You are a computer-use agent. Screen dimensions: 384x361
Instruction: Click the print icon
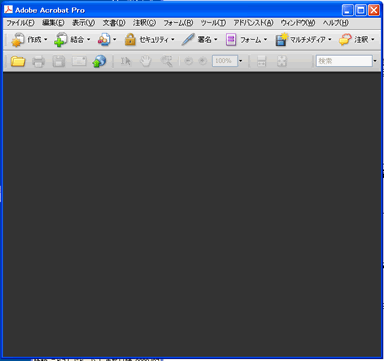point(38,61)
